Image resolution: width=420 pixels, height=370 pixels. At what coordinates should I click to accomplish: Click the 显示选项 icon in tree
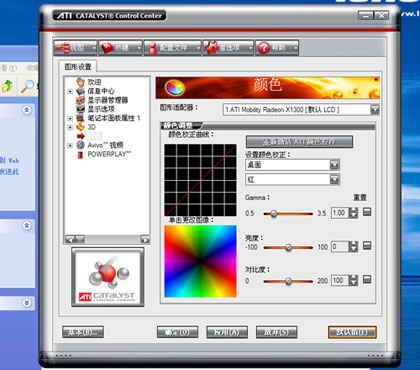81,109
